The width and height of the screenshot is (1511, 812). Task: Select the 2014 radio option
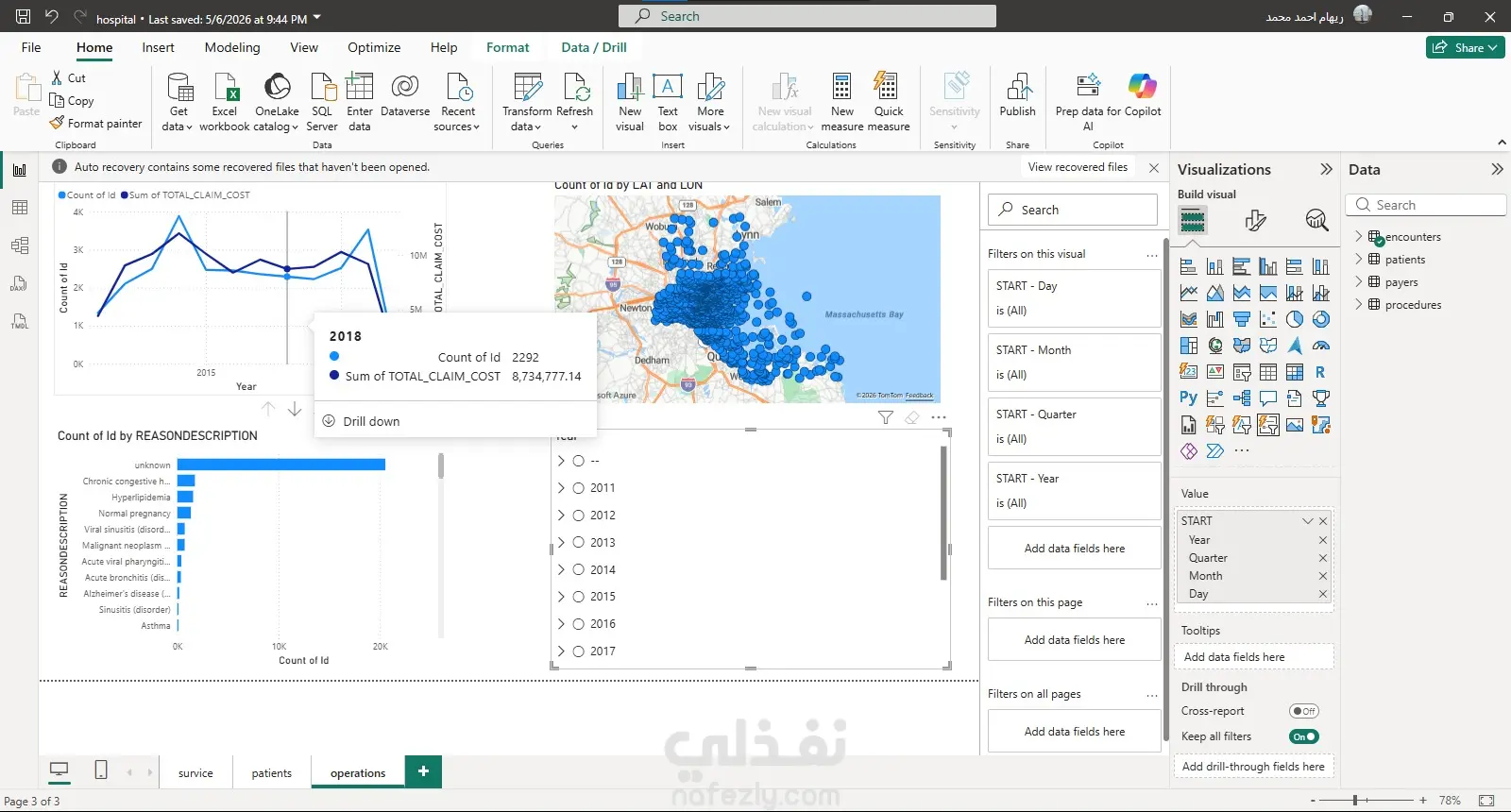(x=579, y=570)
